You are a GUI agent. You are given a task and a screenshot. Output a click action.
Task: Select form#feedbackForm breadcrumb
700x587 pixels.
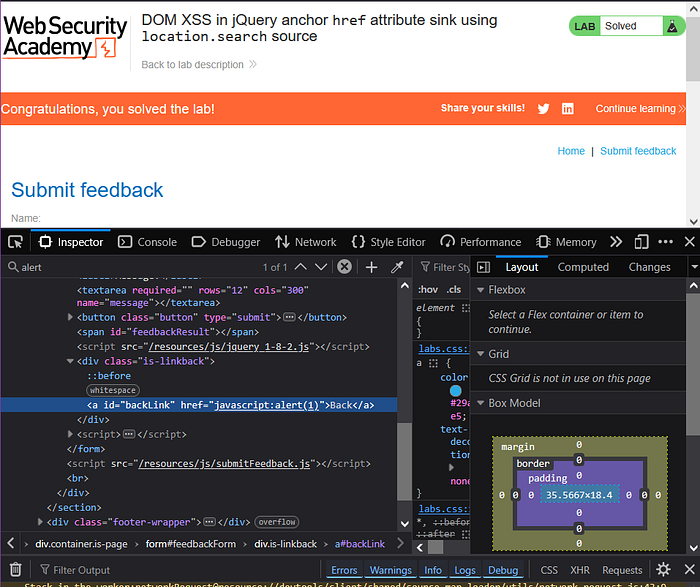coord(191,544)
